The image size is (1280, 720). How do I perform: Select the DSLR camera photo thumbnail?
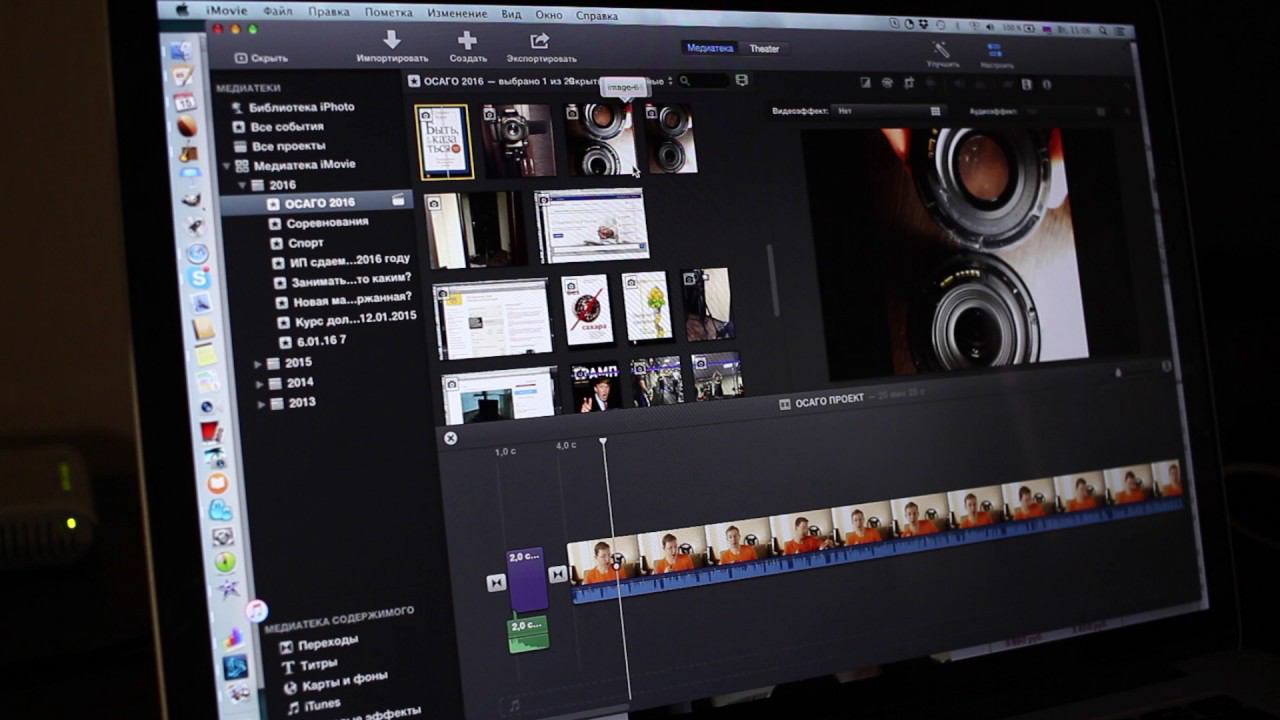(518, 140)
